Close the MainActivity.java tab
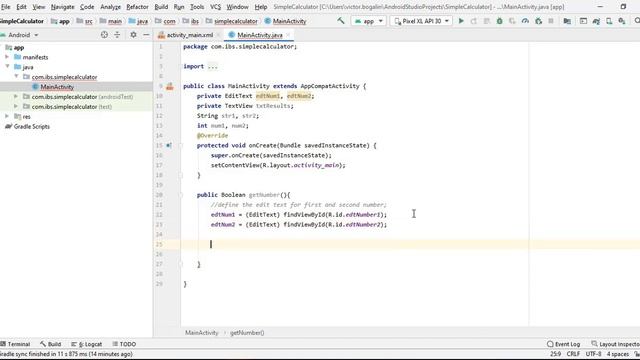This screenshot has width=640, height=360. click(x=288, y=35)
